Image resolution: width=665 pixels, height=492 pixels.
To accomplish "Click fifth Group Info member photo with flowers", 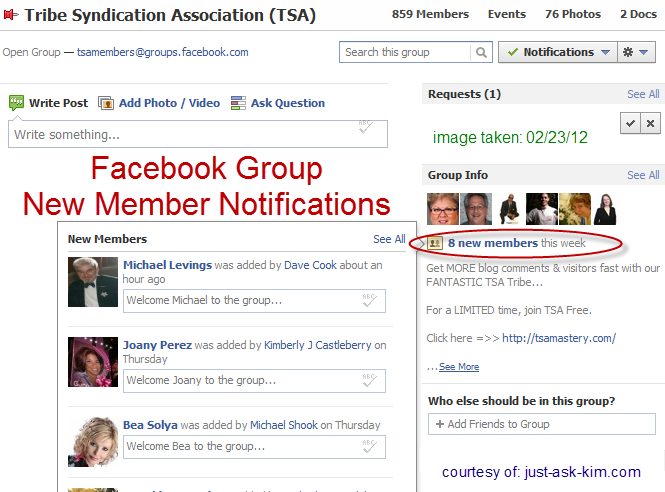I will click(575, 209).
